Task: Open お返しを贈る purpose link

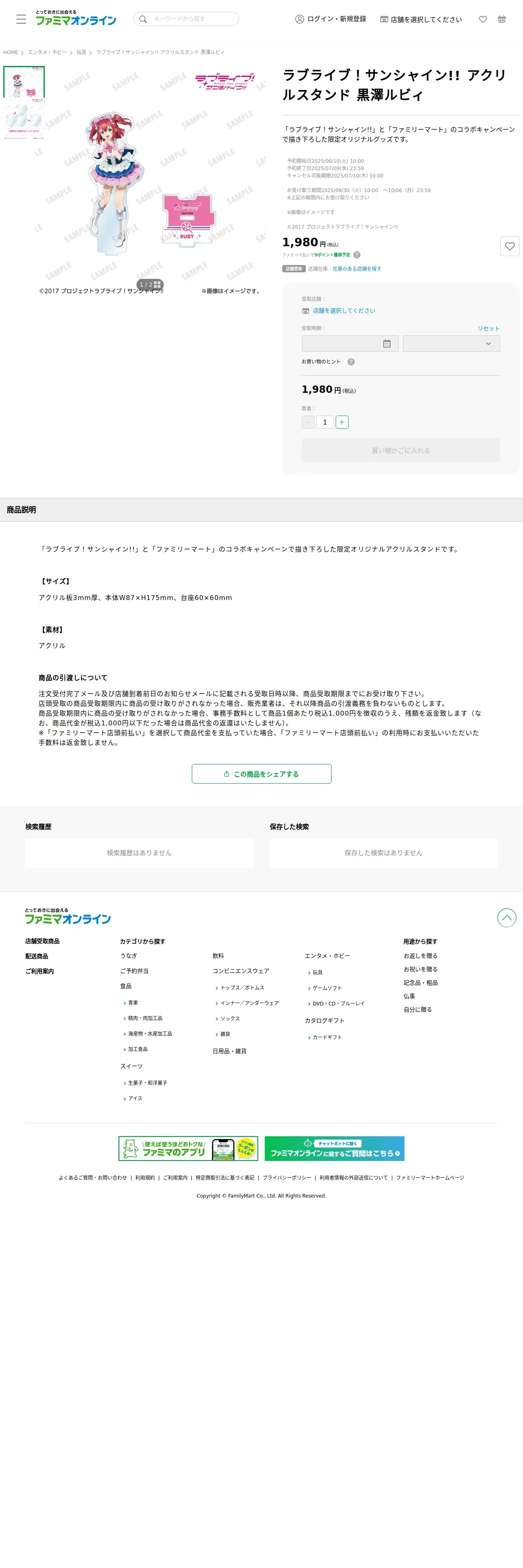Action: tap(420, 956)
